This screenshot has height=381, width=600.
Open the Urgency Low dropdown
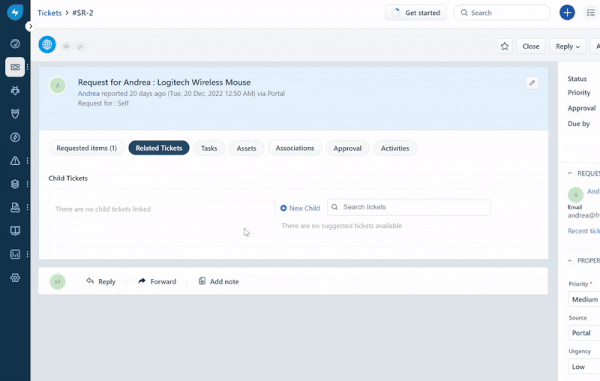tap(584, 366)
